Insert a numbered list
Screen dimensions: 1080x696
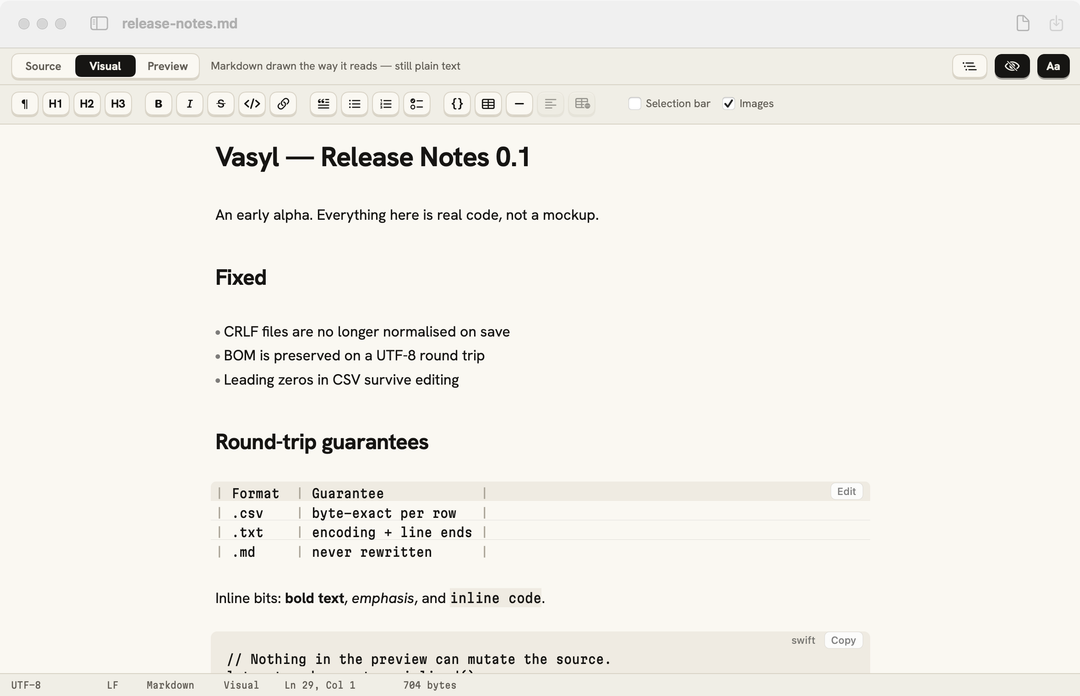(386, 103)
